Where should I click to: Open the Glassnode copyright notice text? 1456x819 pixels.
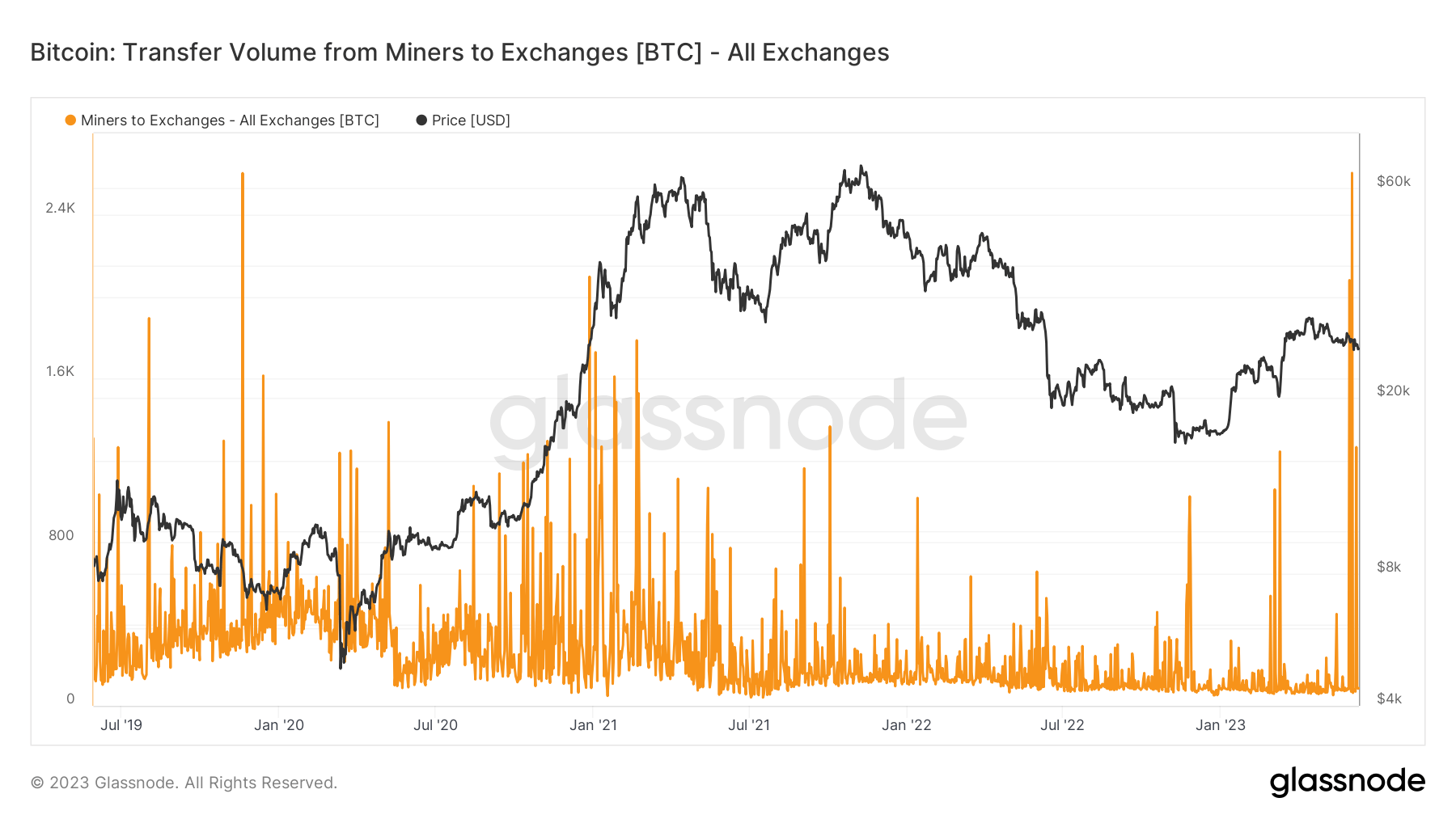(x=184, y=783)
